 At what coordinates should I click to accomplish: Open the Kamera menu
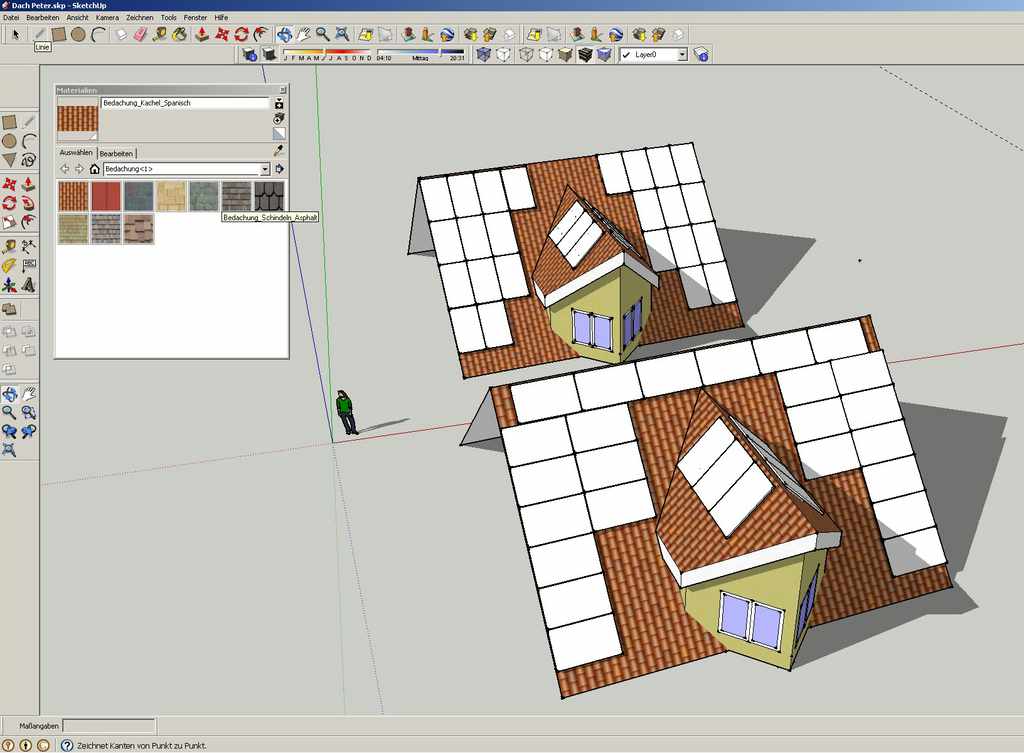point(107,18)
